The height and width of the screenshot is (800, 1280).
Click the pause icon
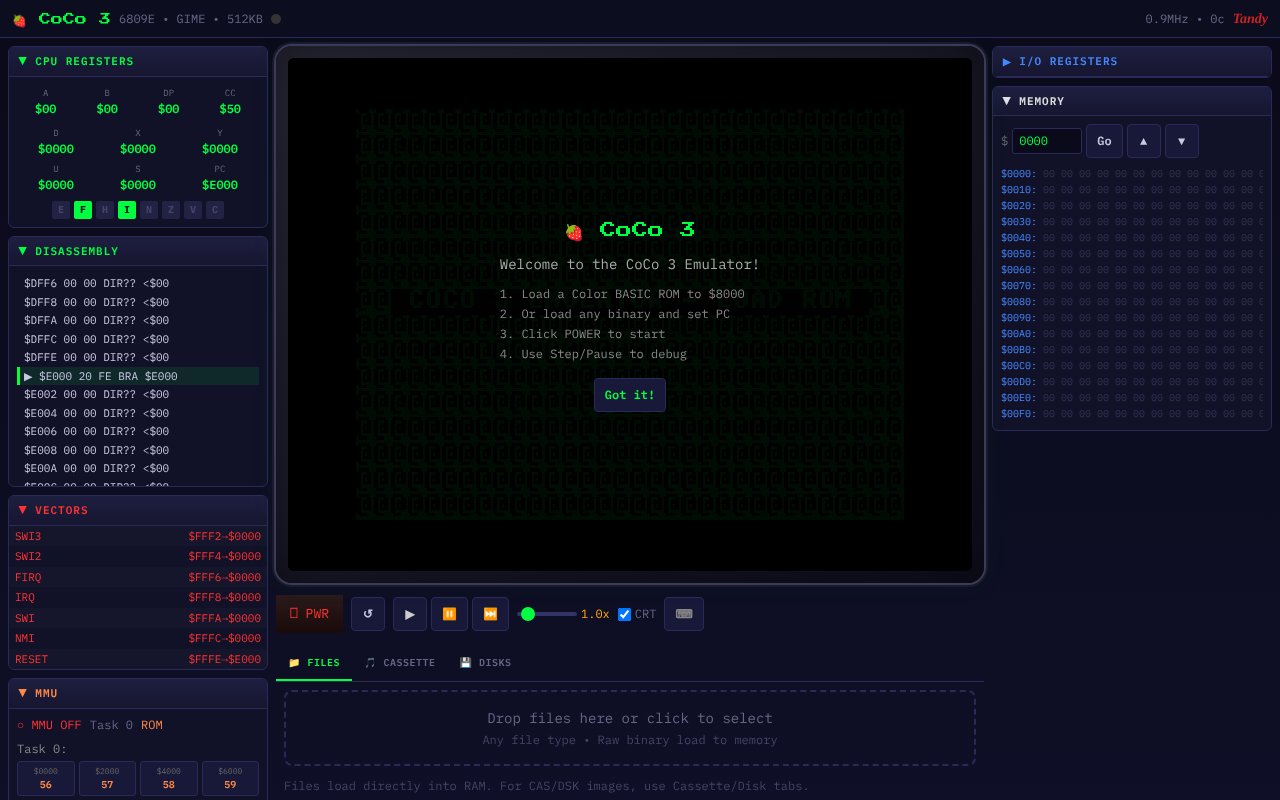[x=449, y=614]
